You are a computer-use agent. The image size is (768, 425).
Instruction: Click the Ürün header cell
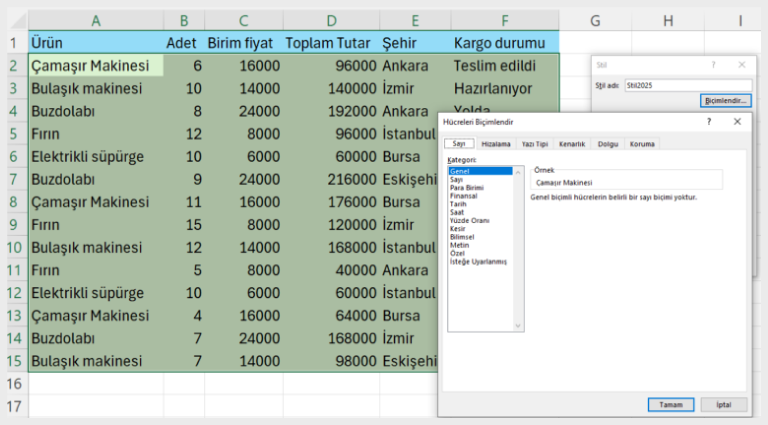click(x=96, y=43)
